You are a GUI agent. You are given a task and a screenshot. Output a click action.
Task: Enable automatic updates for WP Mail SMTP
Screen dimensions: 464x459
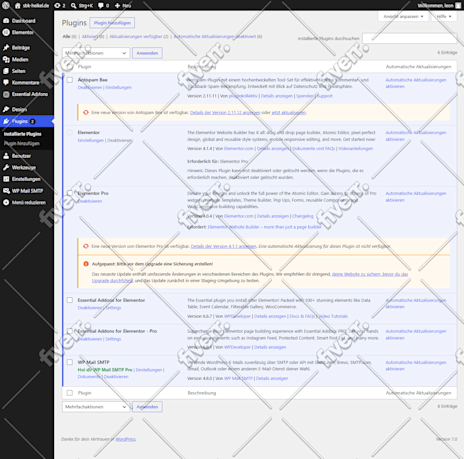pos(416,365)
